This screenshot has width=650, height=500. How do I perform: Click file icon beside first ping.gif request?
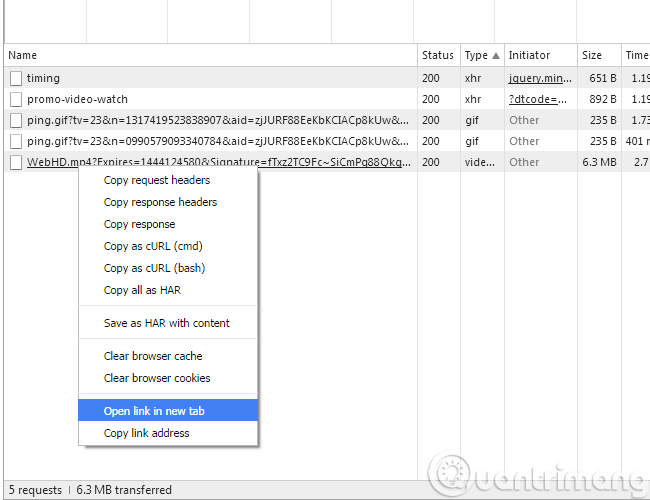pyautogui.click(x=16, y=120)
